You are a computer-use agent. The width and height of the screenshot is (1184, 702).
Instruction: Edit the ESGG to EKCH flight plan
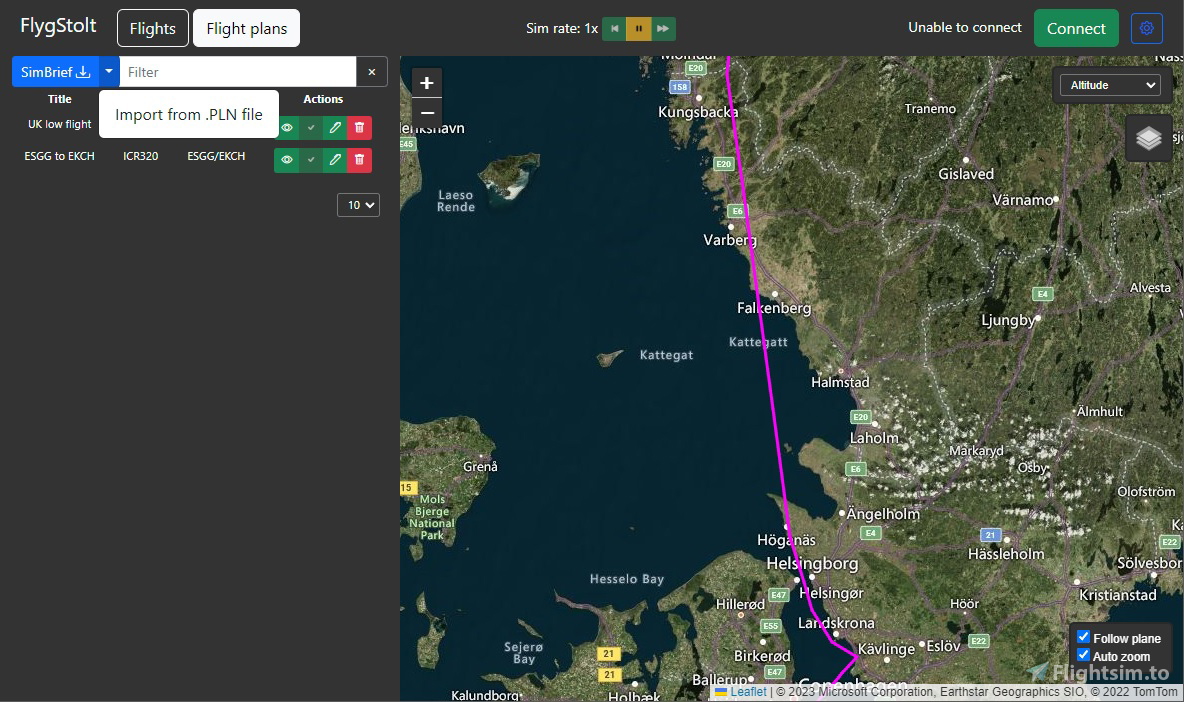(x=334, y=159)
